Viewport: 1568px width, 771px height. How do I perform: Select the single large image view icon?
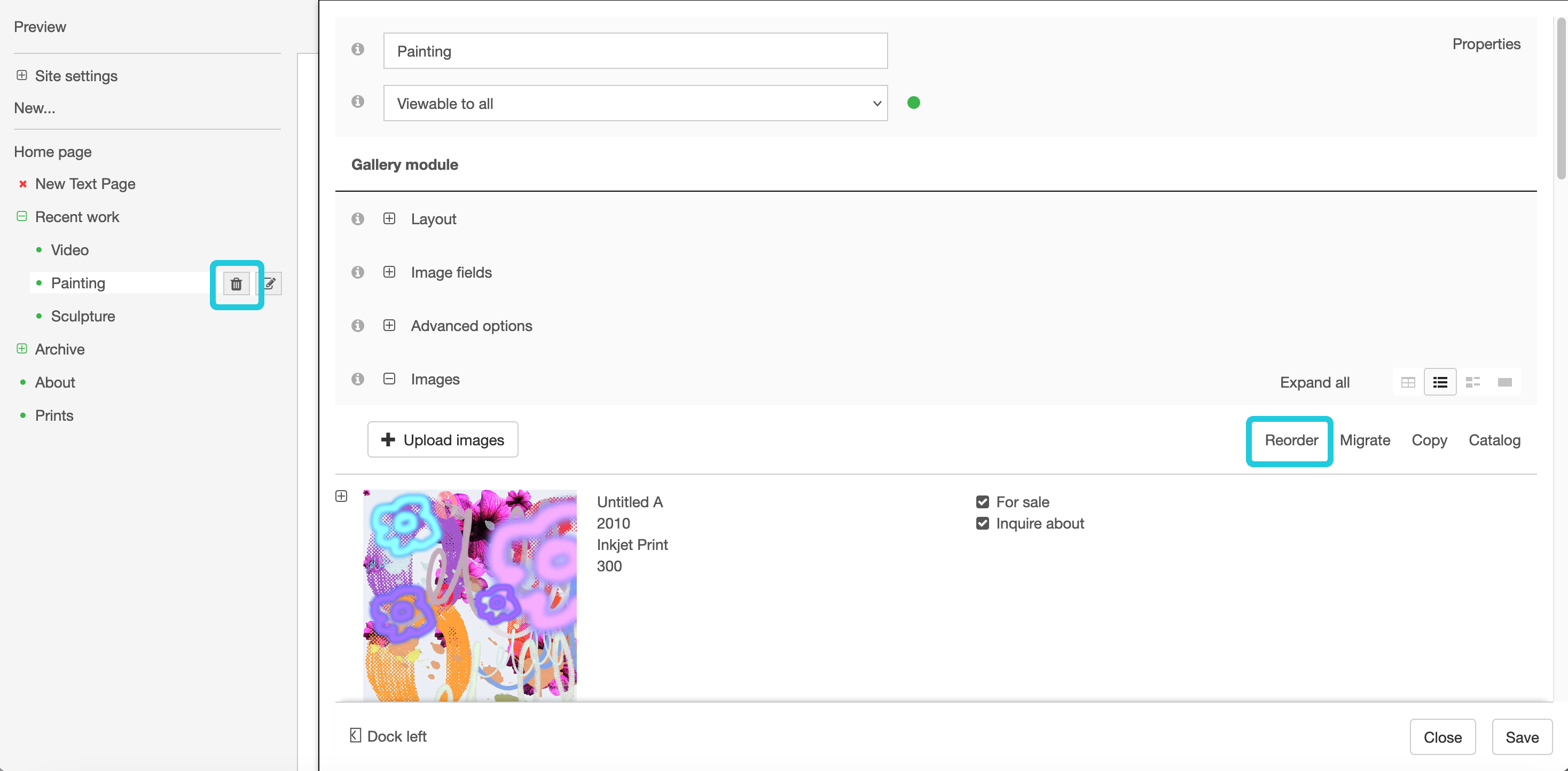coord(1504,382)
